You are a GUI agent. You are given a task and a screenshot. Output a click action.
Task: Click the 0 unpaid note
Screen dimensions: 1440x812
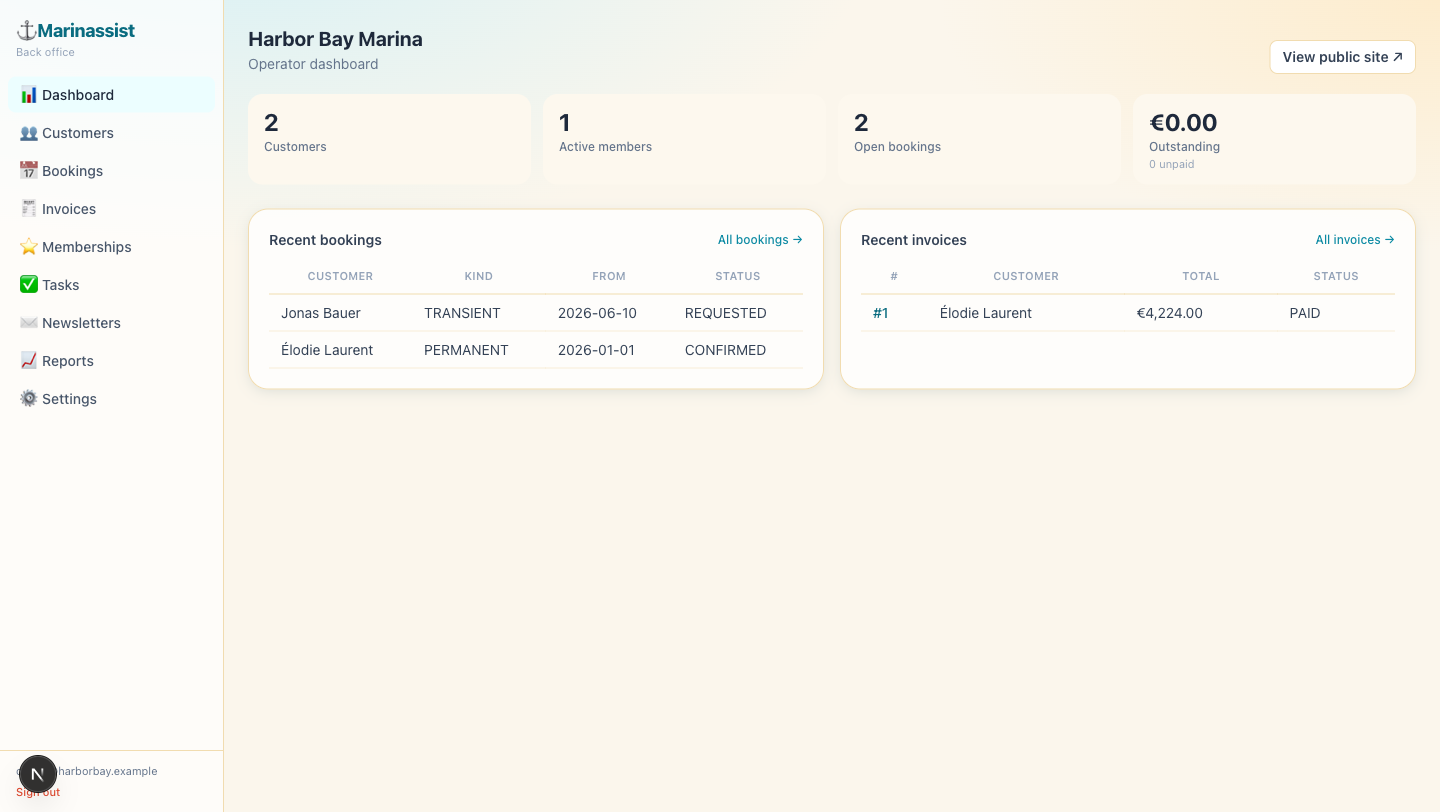1172,164
